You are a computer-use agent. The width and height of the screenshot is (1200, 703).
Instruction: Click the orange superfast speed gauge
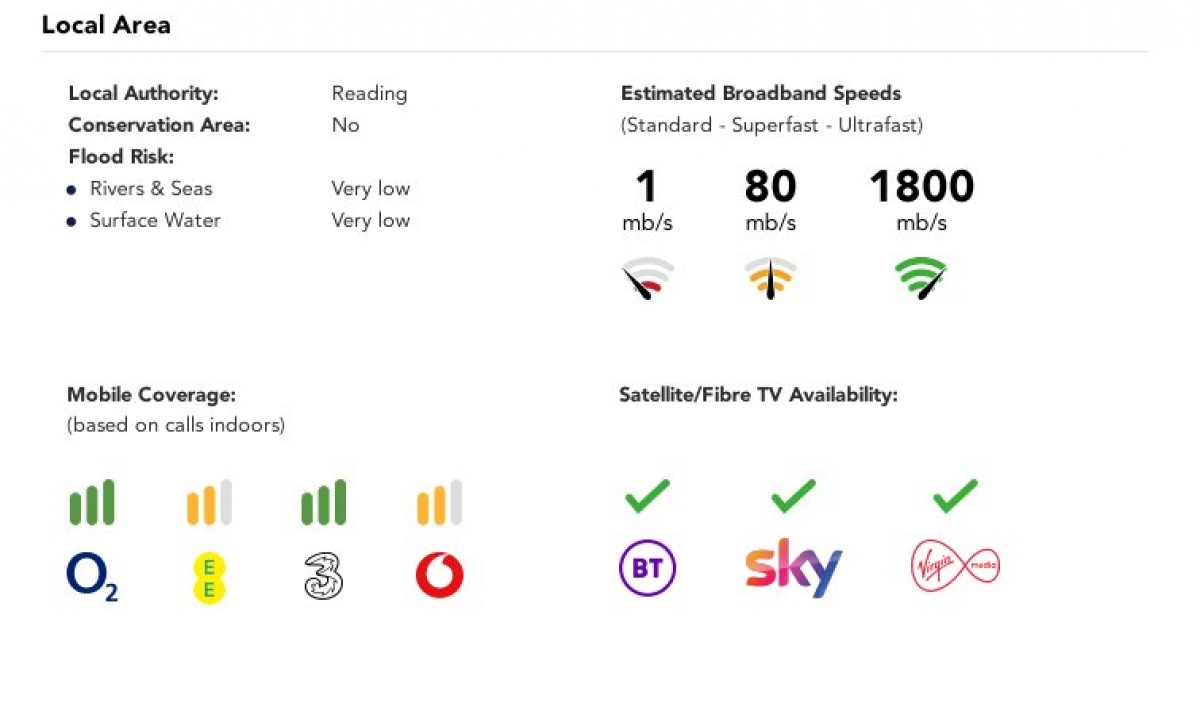click(x=770, y=278)
